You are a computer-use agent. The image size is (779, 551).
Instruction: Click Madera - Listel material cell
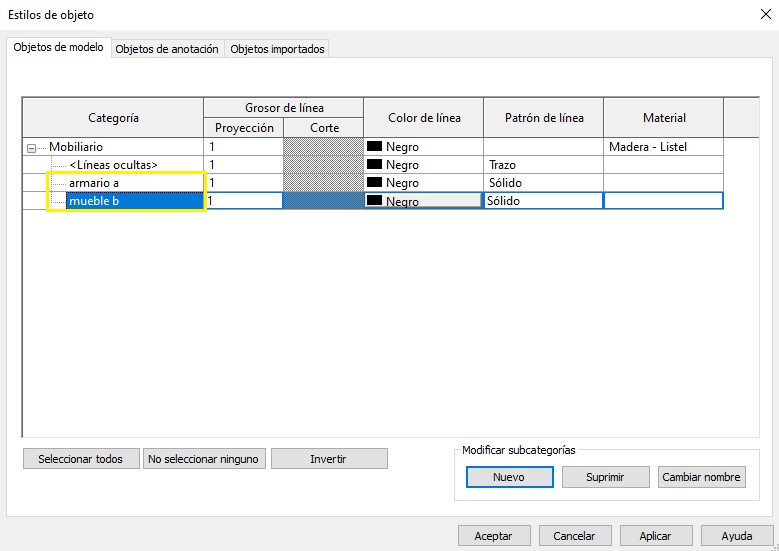[x=664, y=147]
